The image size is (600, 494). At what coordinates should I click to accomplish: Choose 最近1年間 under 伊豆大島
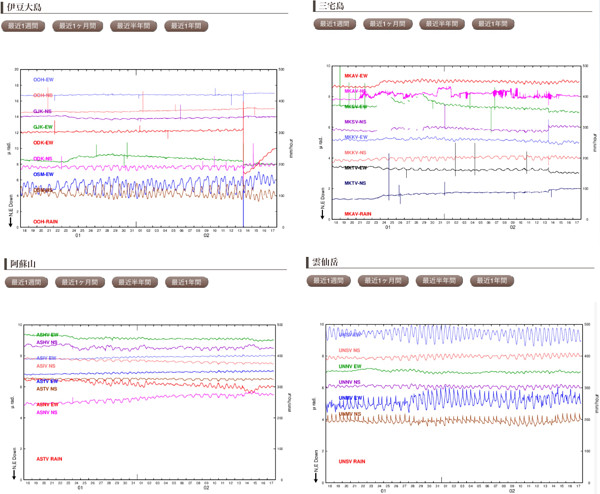186,27
